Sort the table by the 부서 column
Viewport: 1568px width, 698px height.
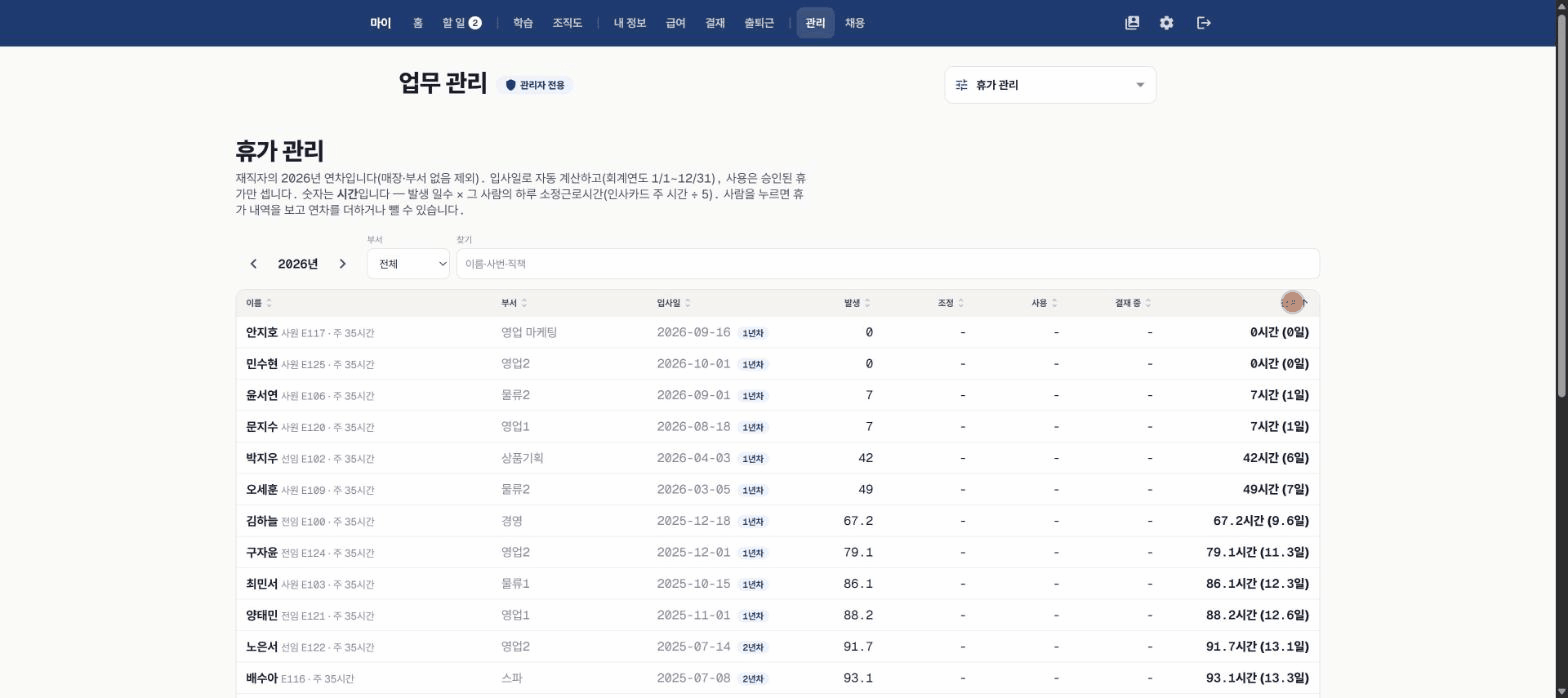[x=514, y=303]
